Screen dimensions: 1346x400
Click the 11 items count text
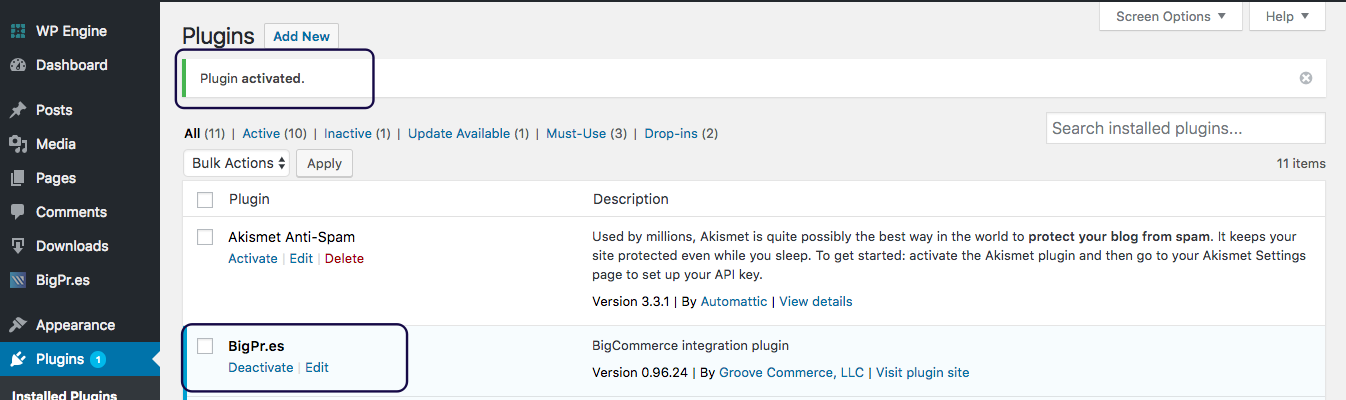[1301, 163]
